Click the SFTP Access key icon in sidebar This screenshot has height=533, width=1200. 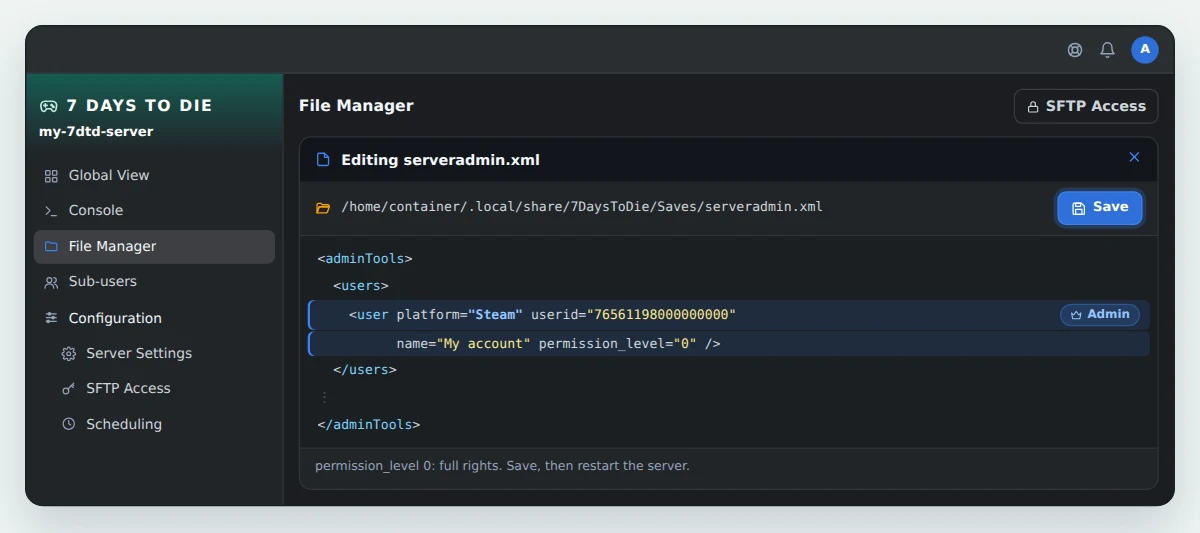69,389
